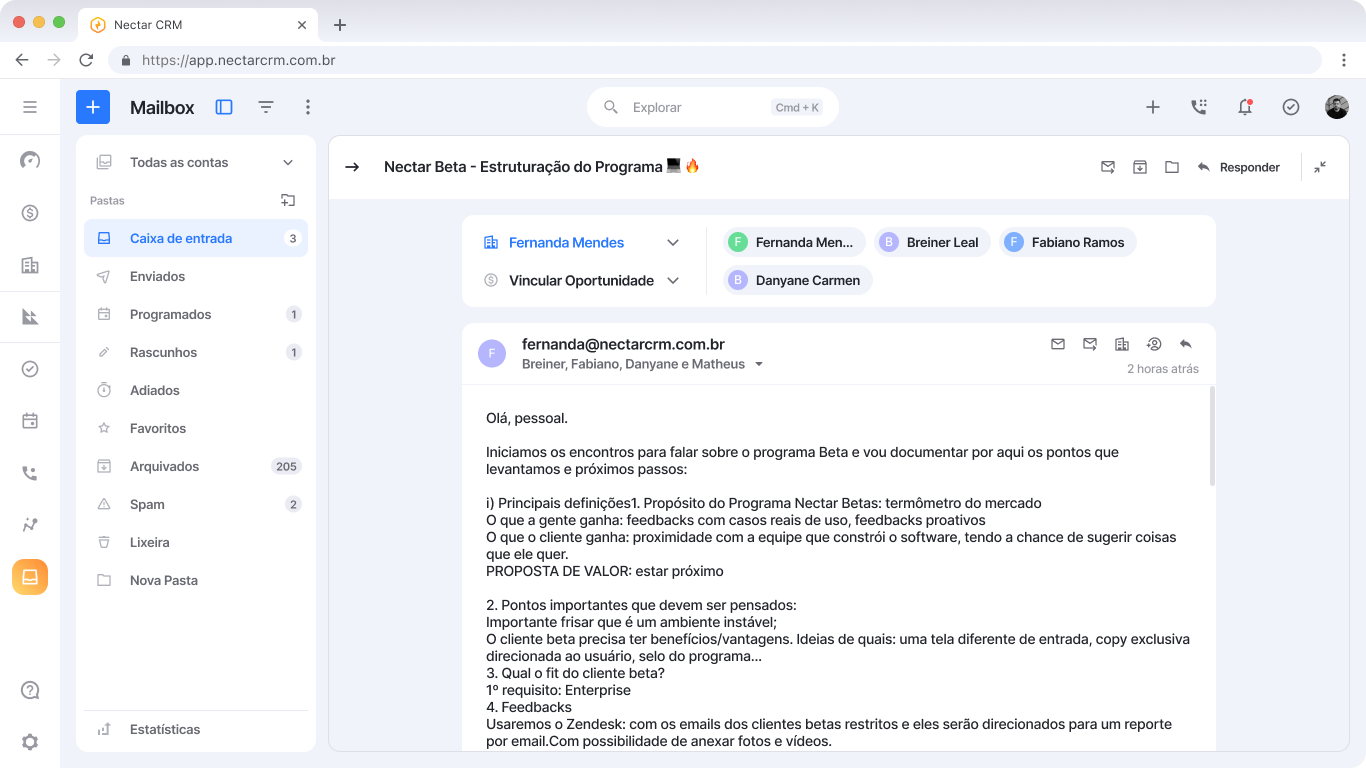This screenshot has width=1366, height=768.
Task: Open Rascunhos folder
Action: pos(196,352)
